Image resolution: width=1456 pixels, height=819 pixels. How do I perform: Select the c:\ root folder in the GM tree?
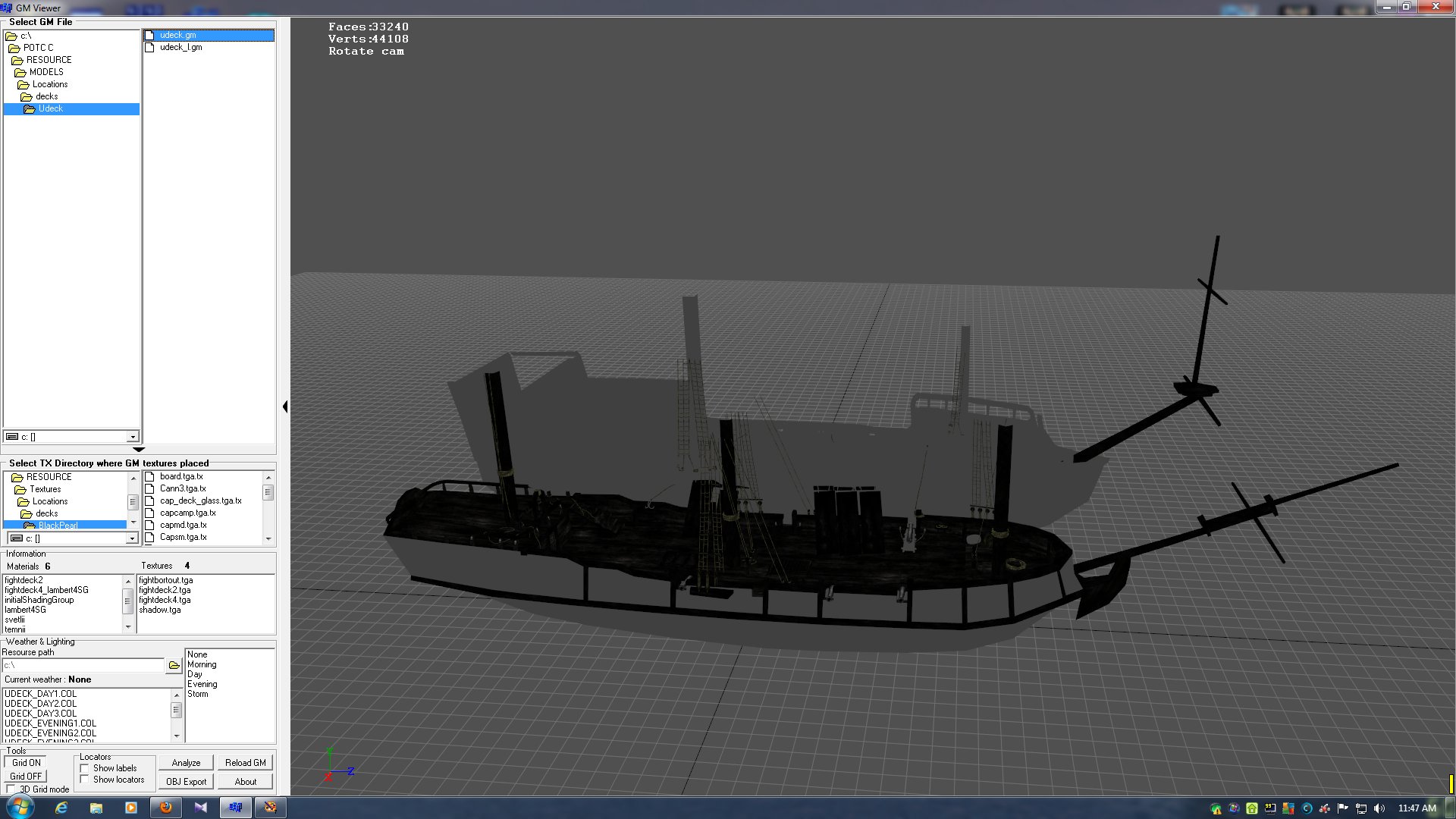pyautogui.click(x=25, y=36)
